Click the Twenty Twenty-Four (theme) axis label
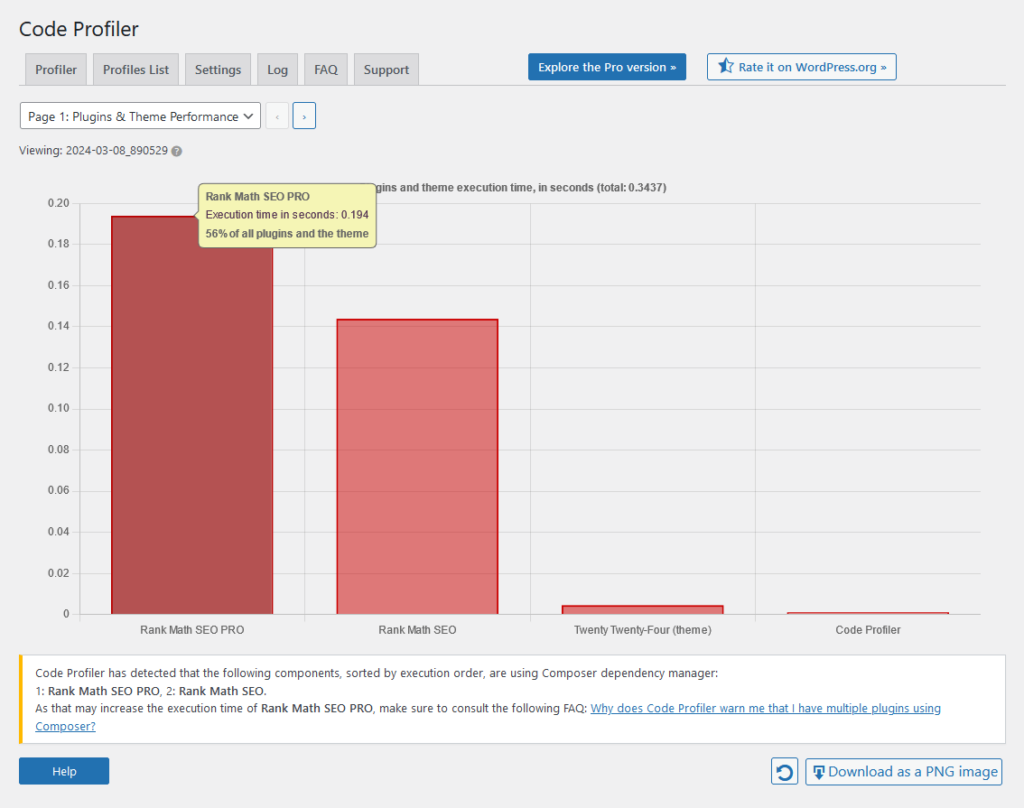1024x808 pixels. [x=643, y=630]
